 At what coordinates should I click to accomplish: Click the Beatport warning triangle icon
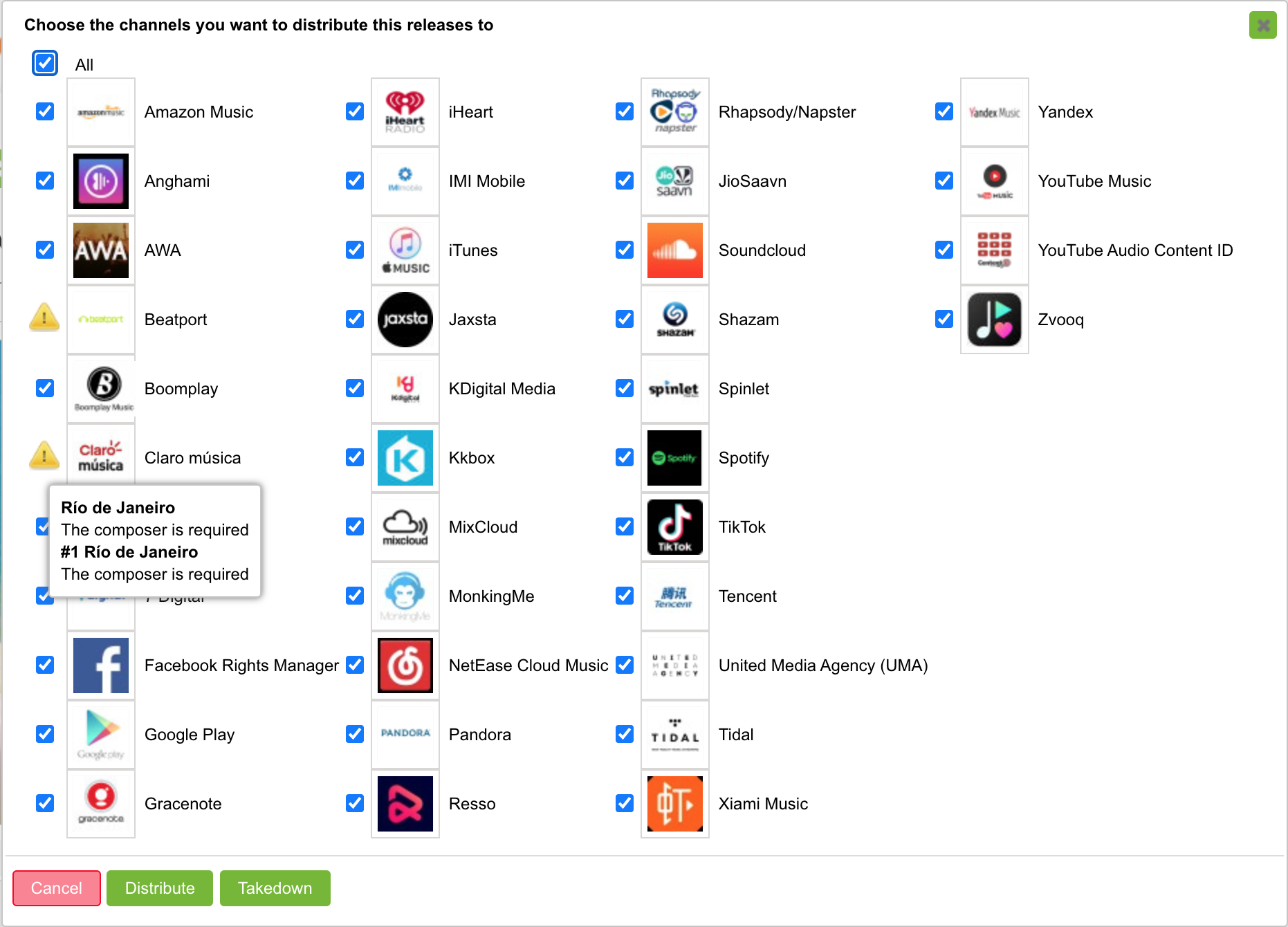[44, 318]
